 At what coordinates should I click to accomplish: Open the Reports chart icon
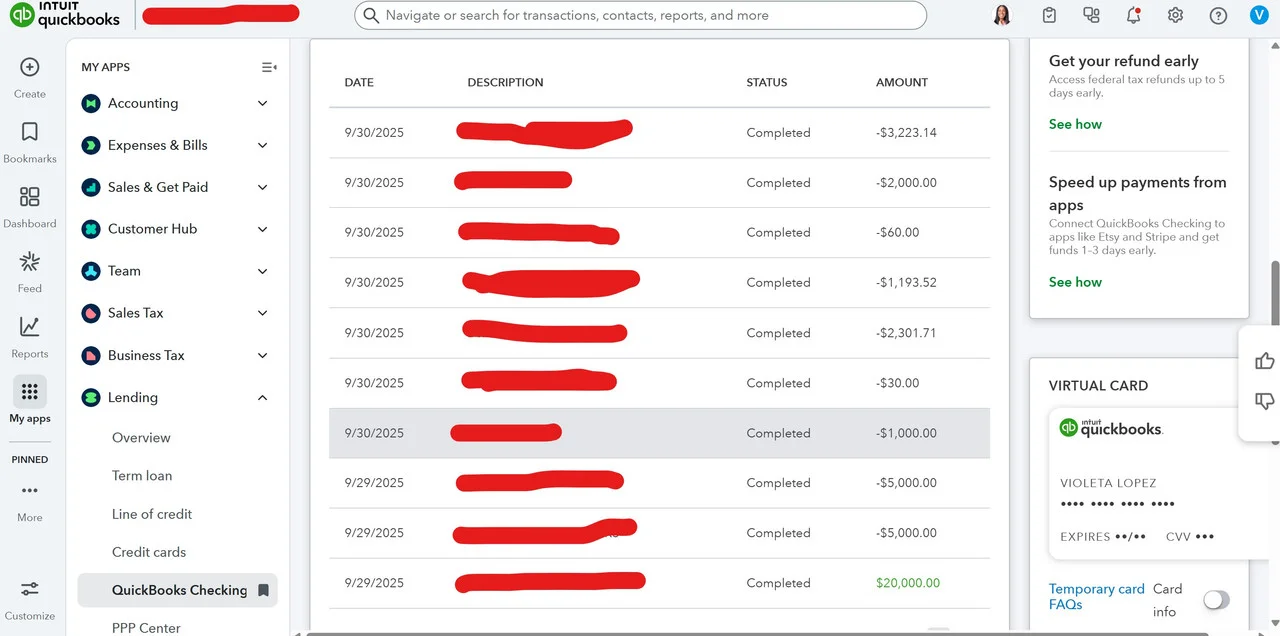coord(30,327)
